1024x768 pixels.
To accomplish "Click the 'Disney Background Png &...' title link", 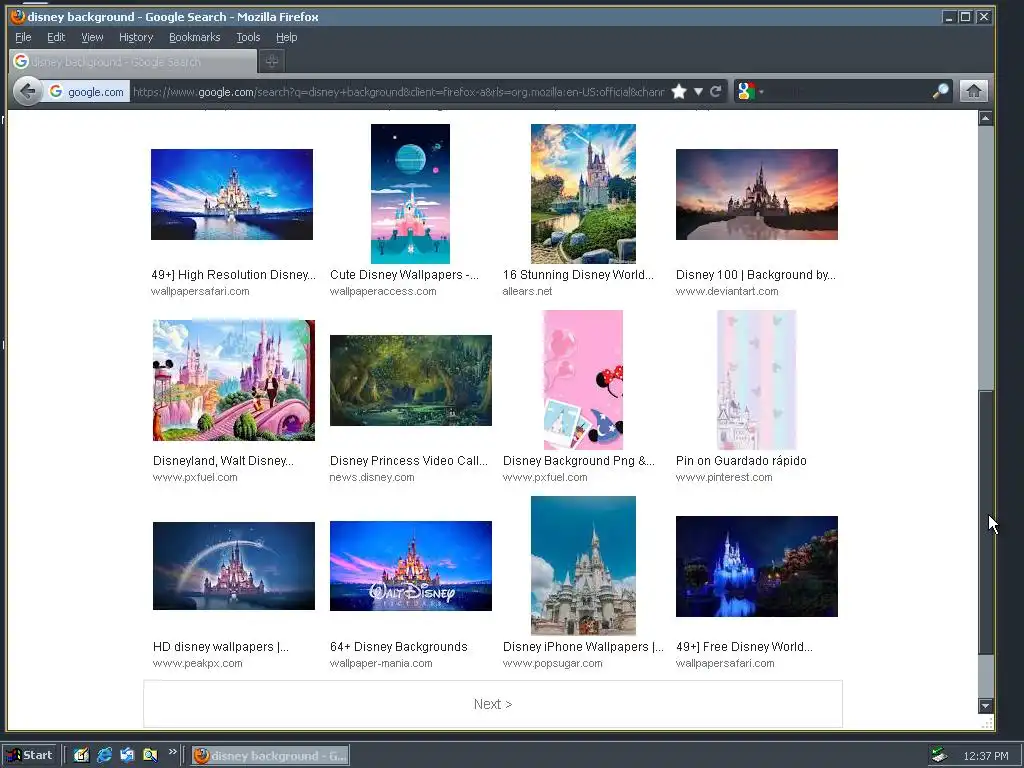I will coord(579,461).
